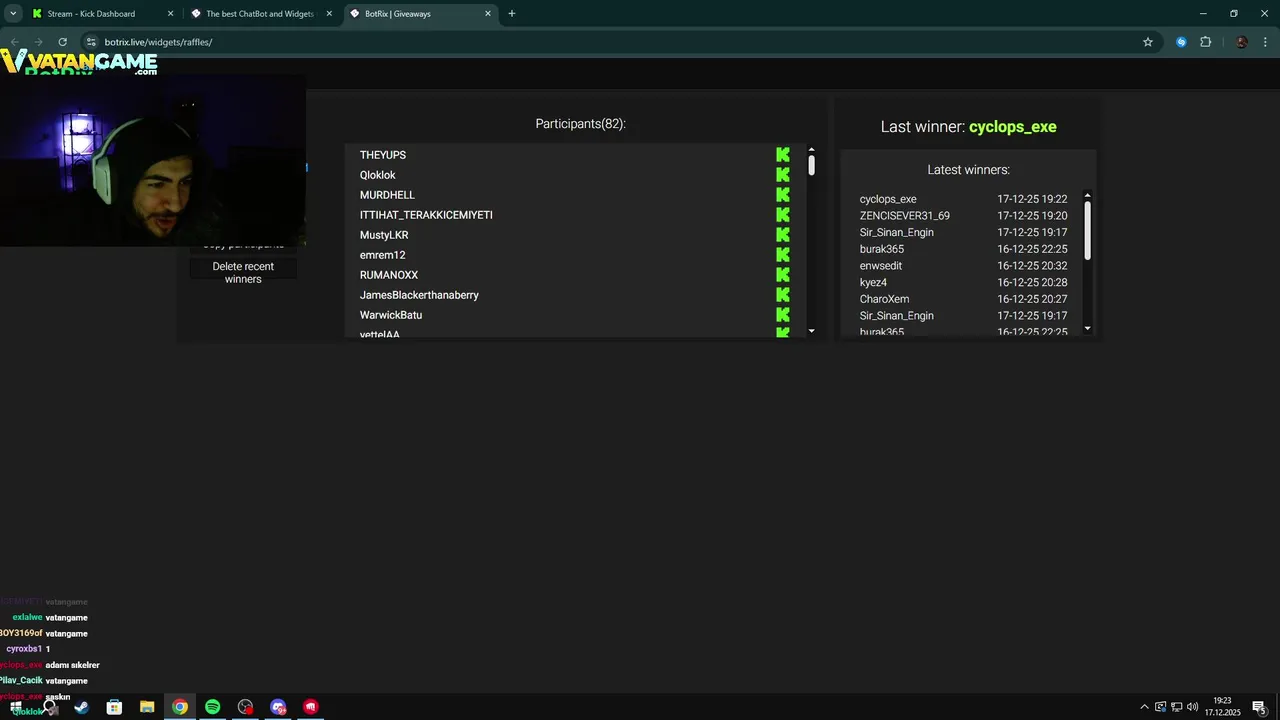Open a new browser tab
The height and width of the screenshot is (720, 1280).
click(x=512, y=14)
